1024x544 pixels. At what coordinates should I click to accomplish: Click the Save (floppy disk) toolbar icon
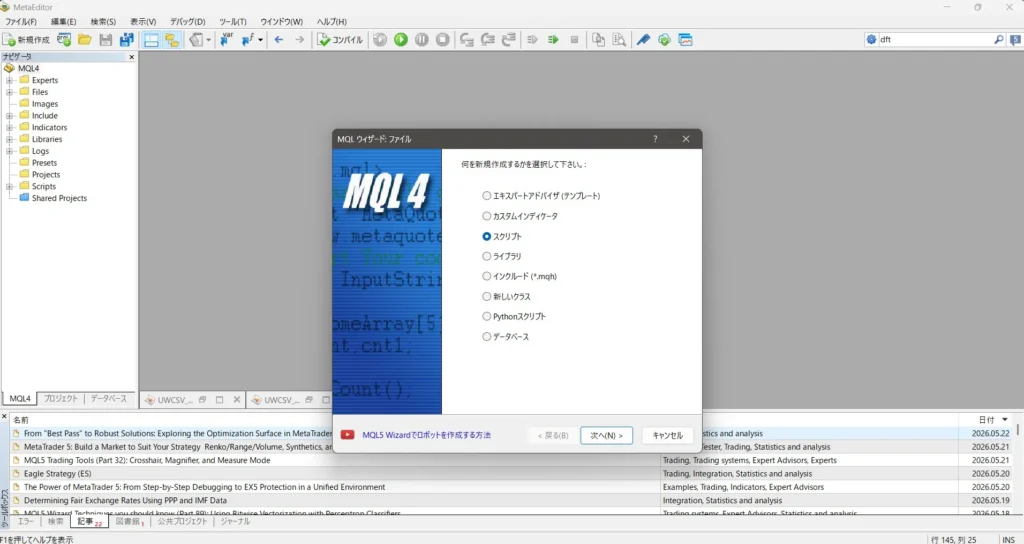[106, 40]
